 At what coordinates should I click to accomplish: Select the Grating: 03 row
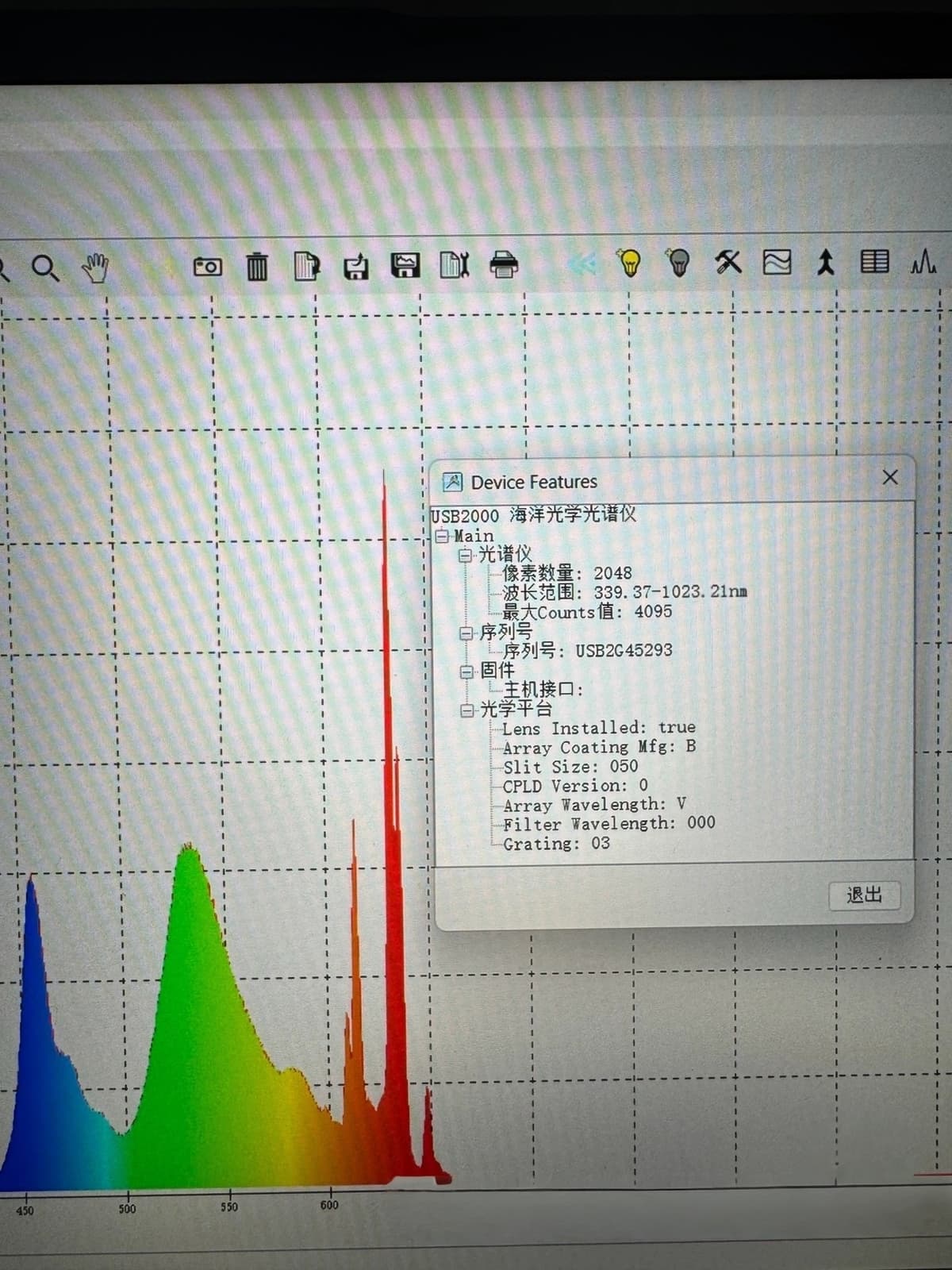[556, 844]
